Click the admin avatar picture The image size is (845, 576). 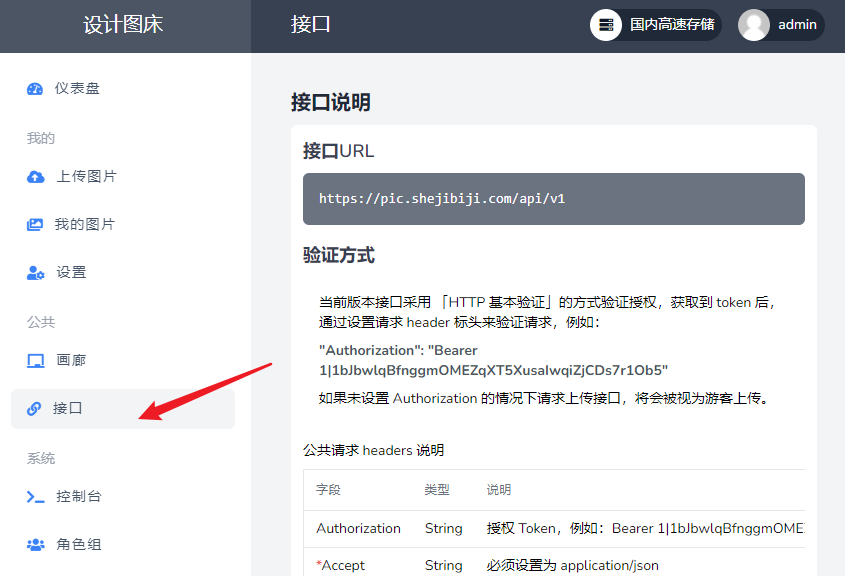pos(754,25)
